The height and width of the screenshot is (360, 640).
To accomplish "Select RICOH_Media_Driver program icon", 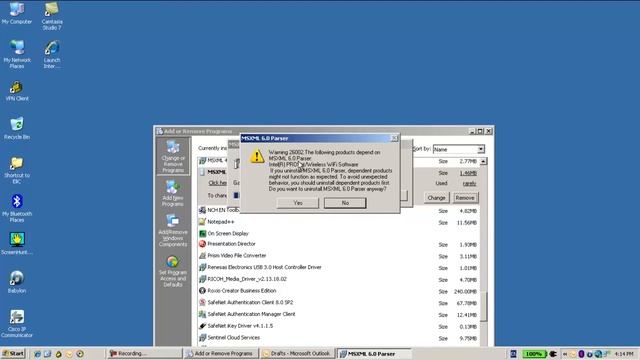I will pos(202,279).
